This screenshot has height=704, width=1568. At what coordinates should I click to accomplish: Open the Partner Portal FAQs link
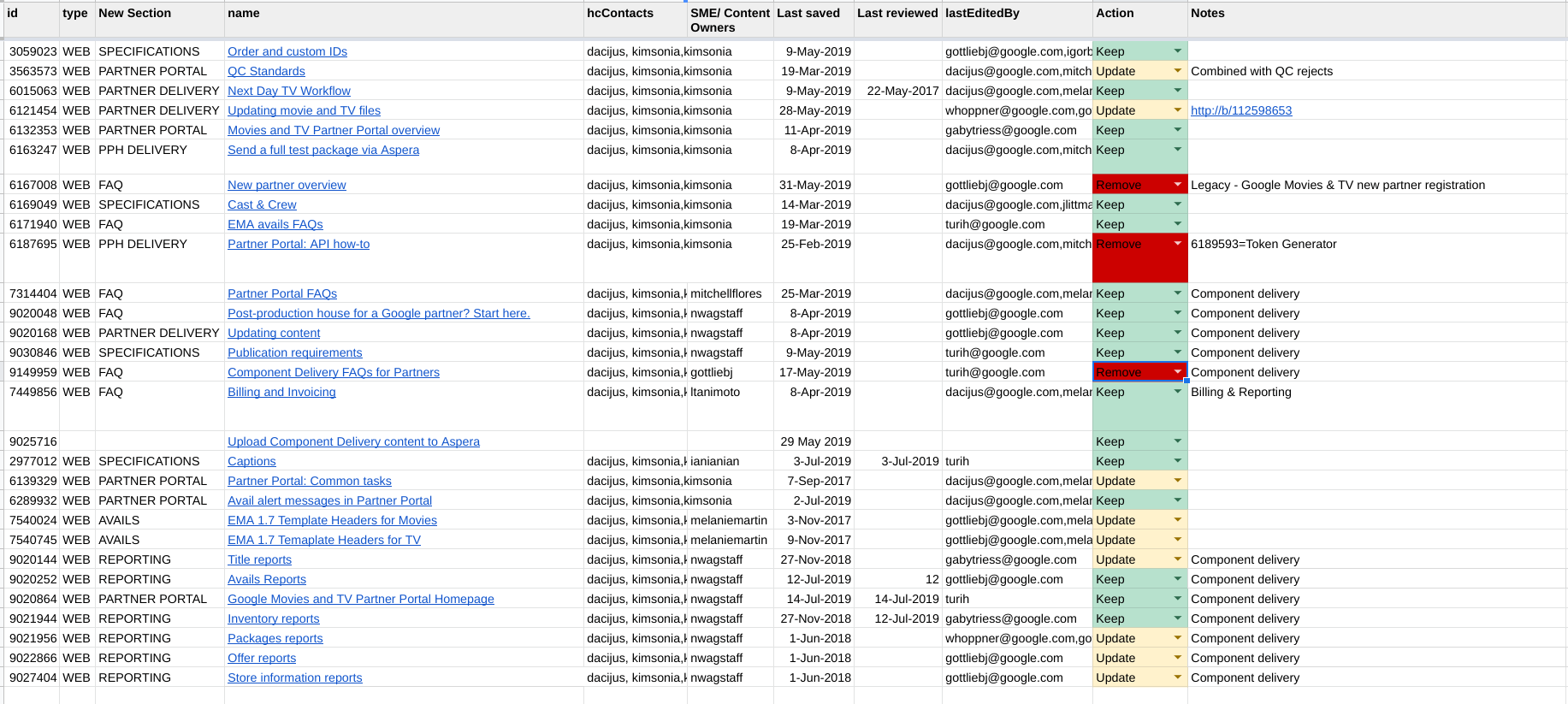282,293
